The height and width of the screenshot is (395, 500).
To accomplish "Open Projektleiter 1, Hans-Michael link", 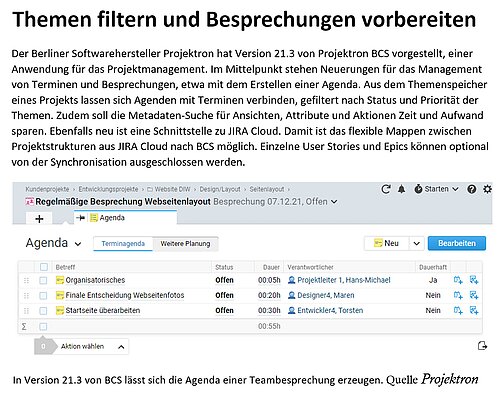I will tap(344, 280).
